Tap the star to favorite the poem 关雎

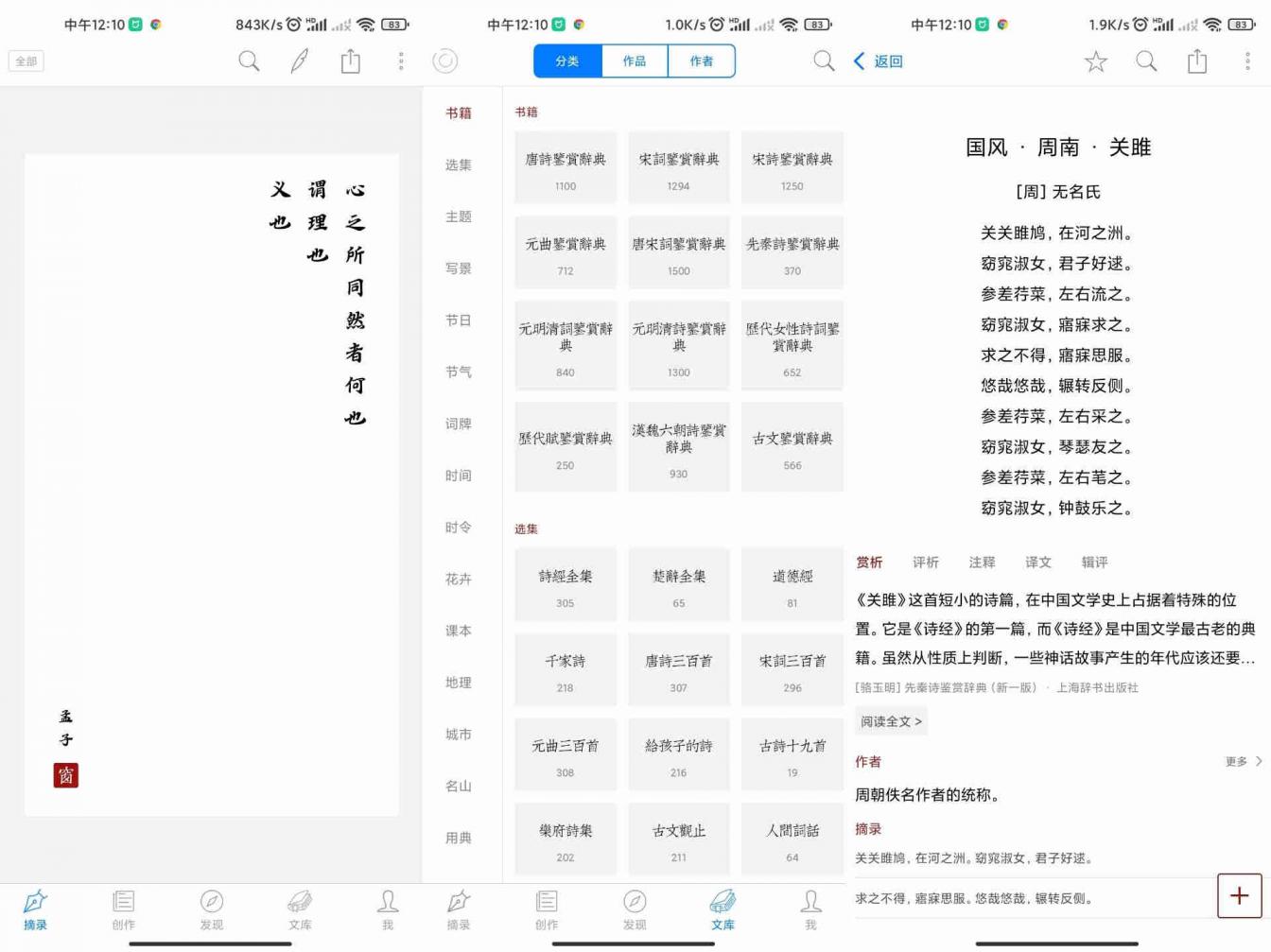click(x=1094, y=61)
